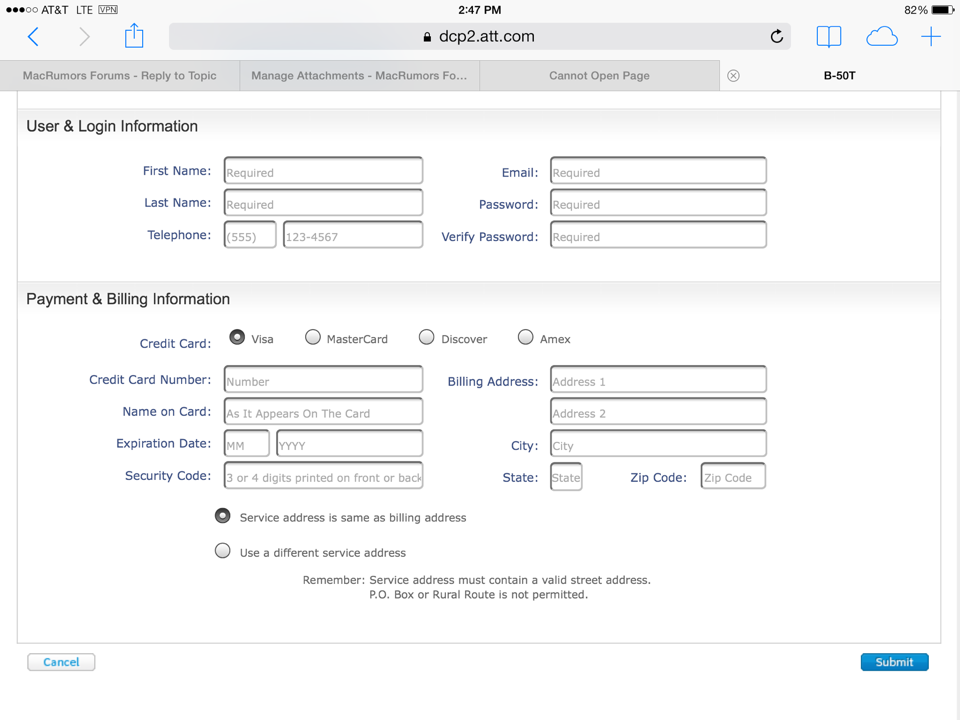This screenshot has height=720, width=960.
Task: Focus the City field
Action: tap(658, 444)
